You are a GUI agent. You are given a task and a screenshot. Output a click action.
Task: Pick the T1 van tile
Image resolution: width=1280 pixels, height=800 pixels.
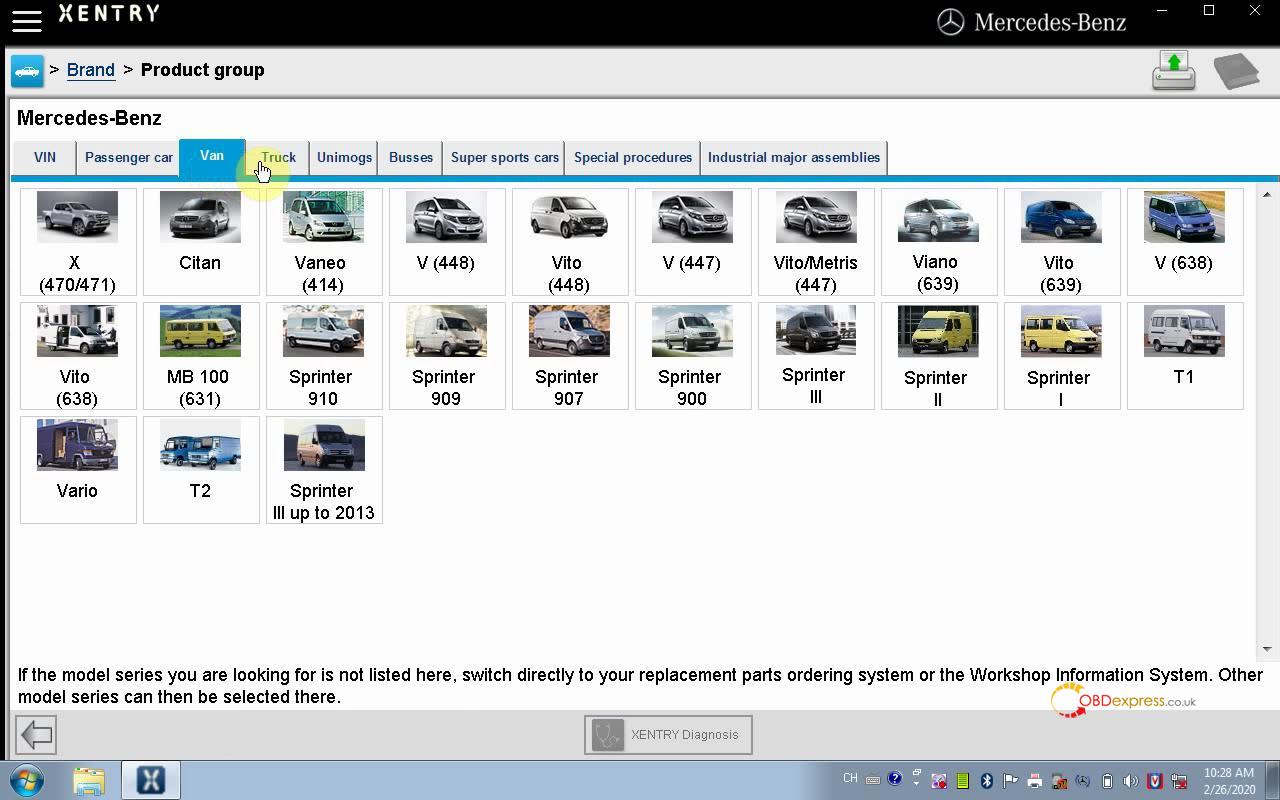pyautogui.click(x=1185, y=356)
